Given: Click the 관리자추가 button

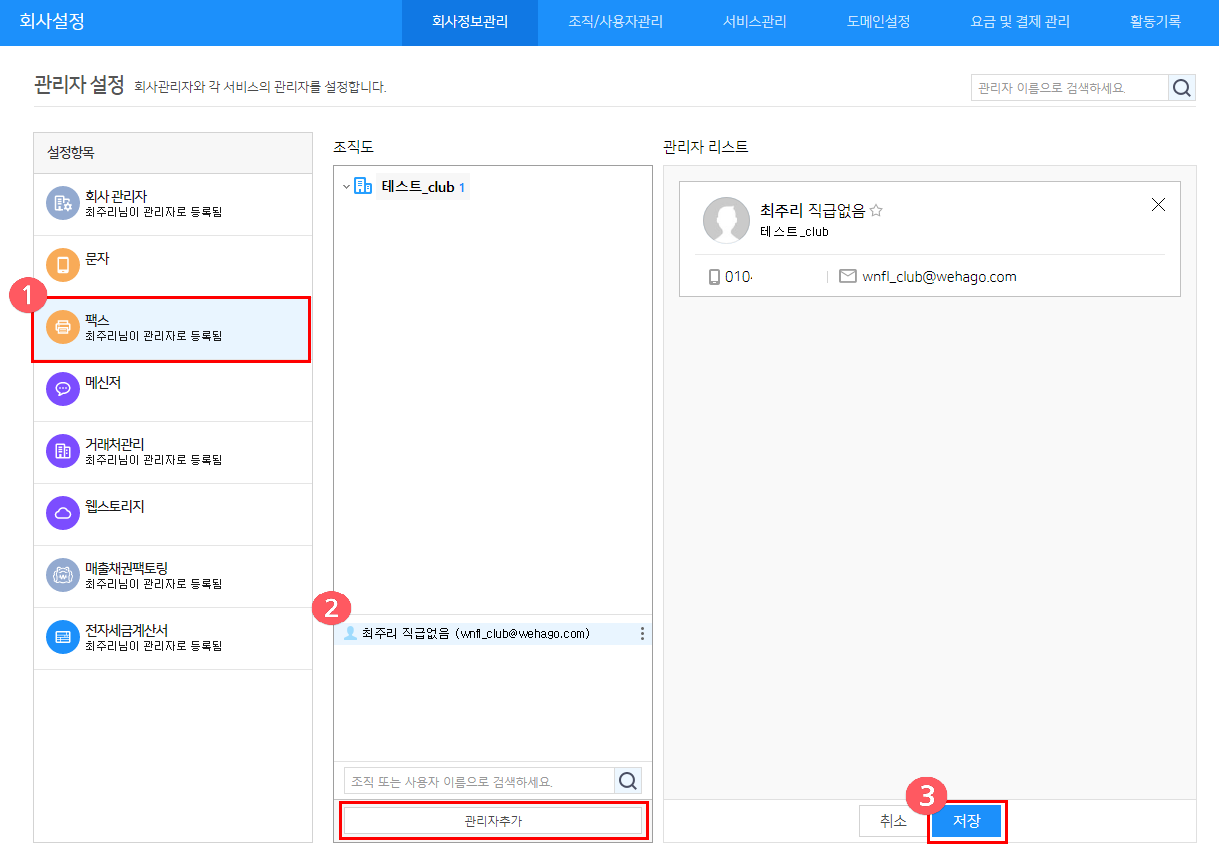Looking at the screenshot, I should [493, 821].
